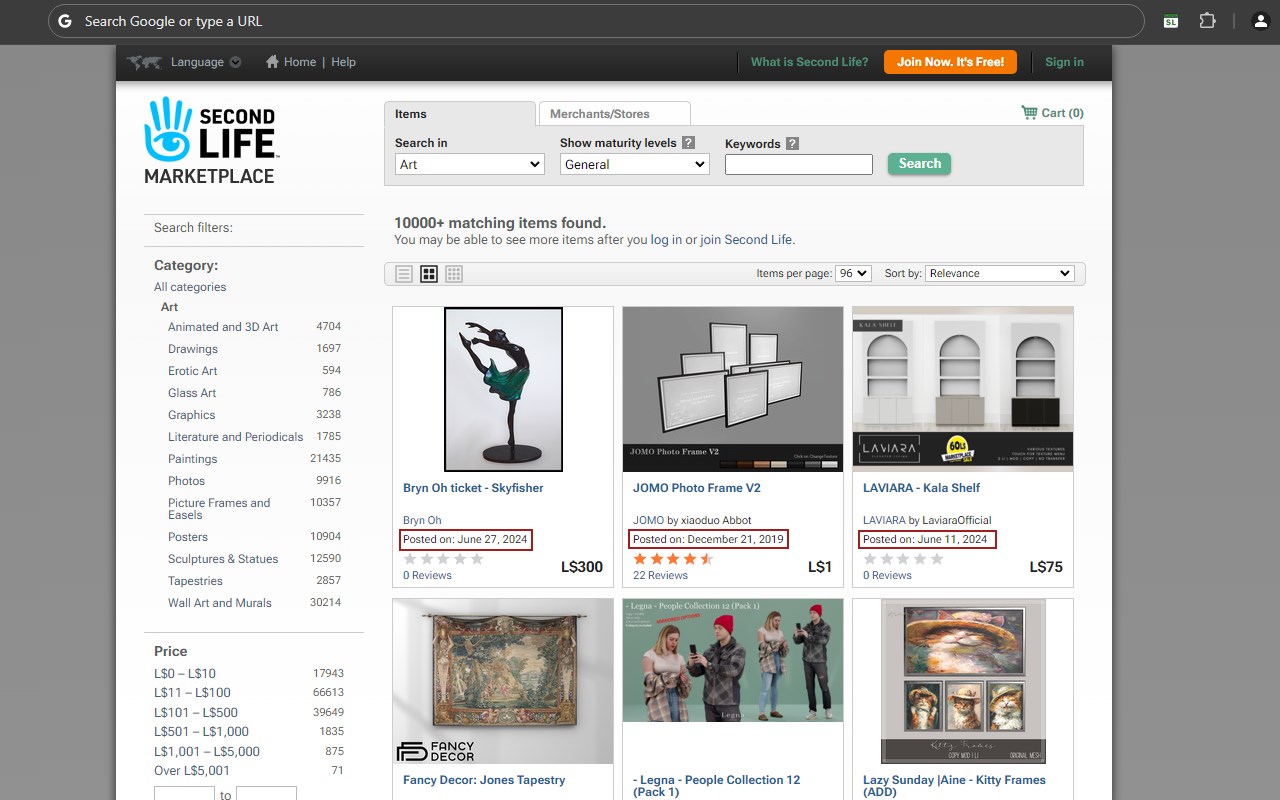The width and height of the screenshot is (1280, 800).
Task: Filter by price Over L$5,001
Action: coord(192,771)
